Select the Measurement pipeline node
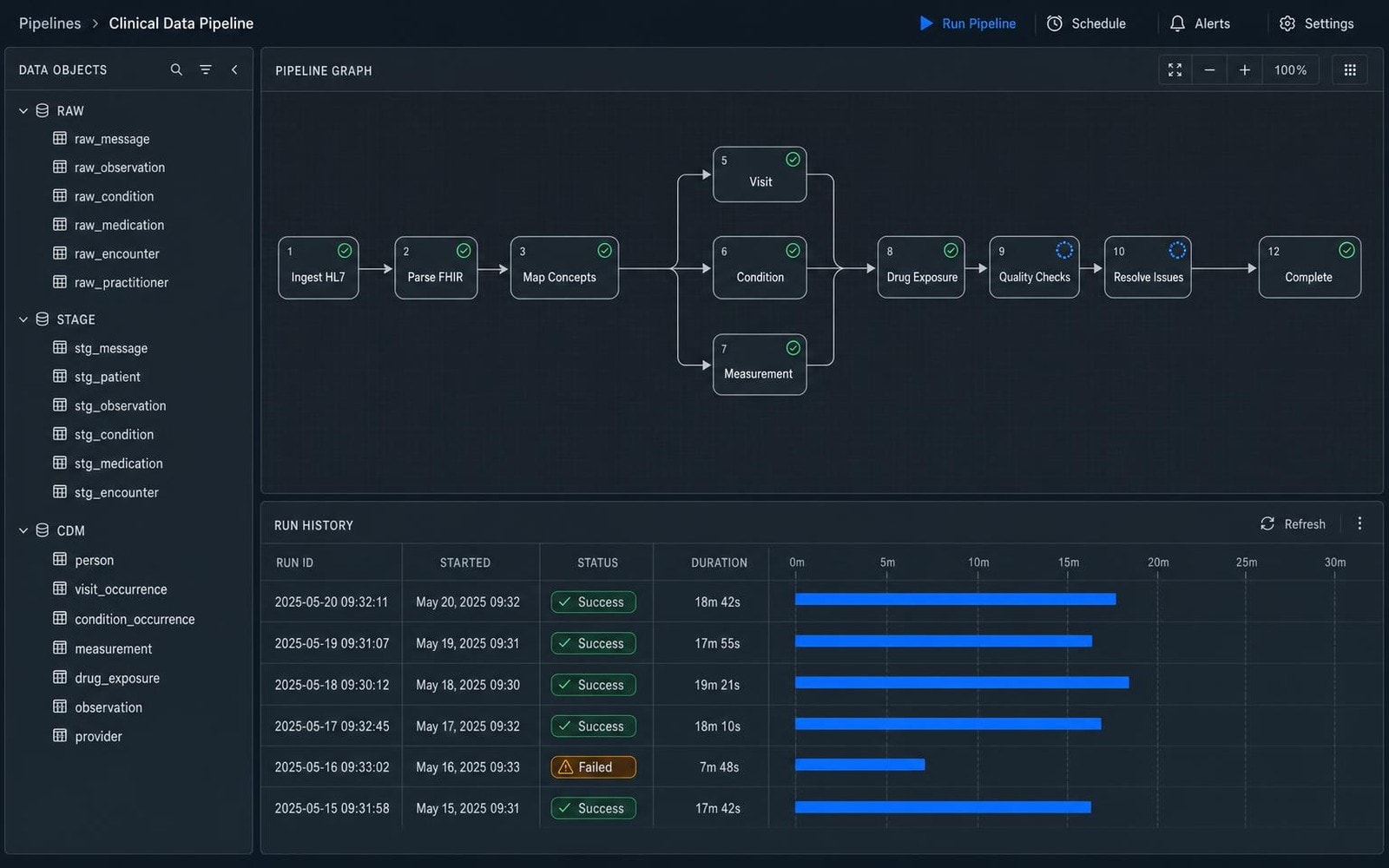 pyautogui.click(x=760, y=365)
